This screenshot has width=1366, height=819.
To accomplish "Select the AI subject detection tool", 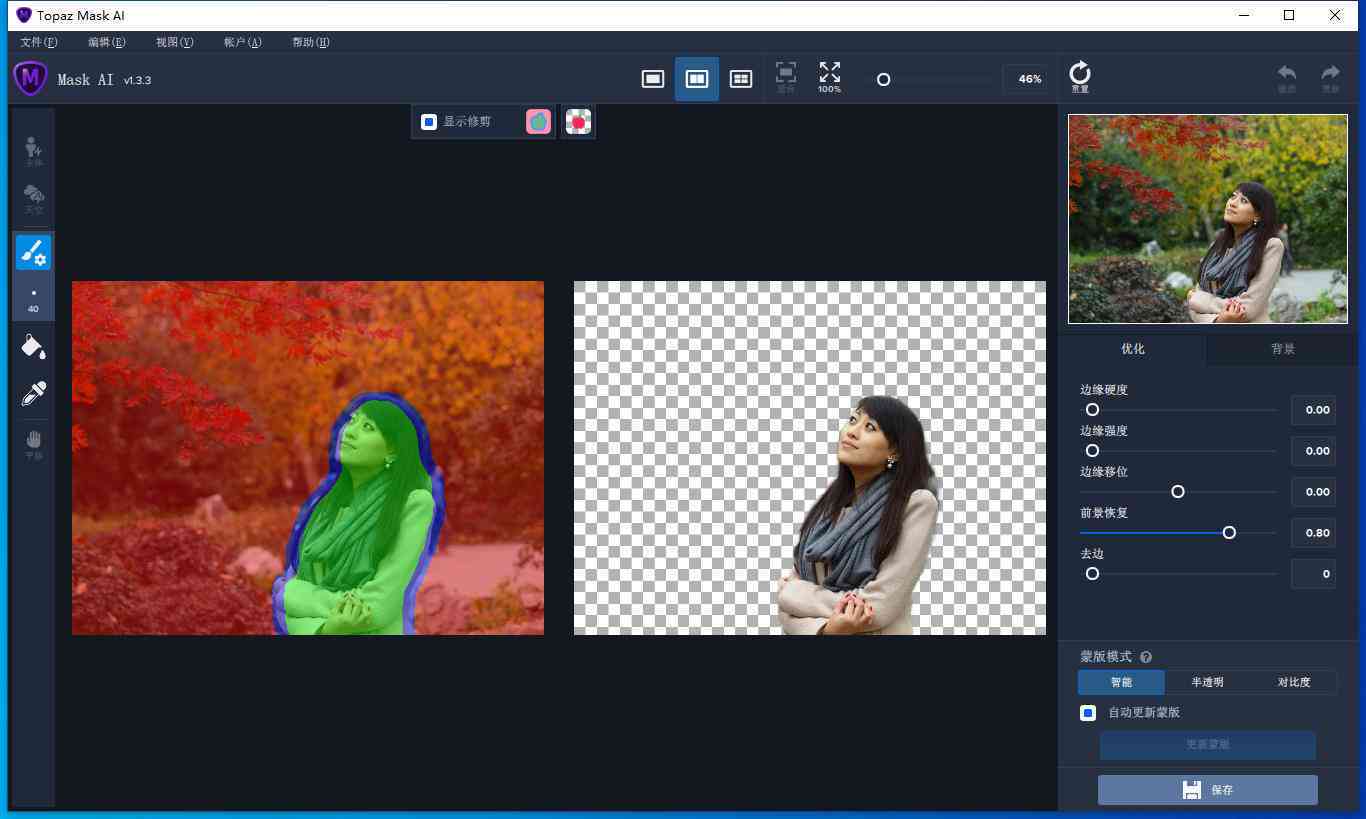I will coord(33,151).
